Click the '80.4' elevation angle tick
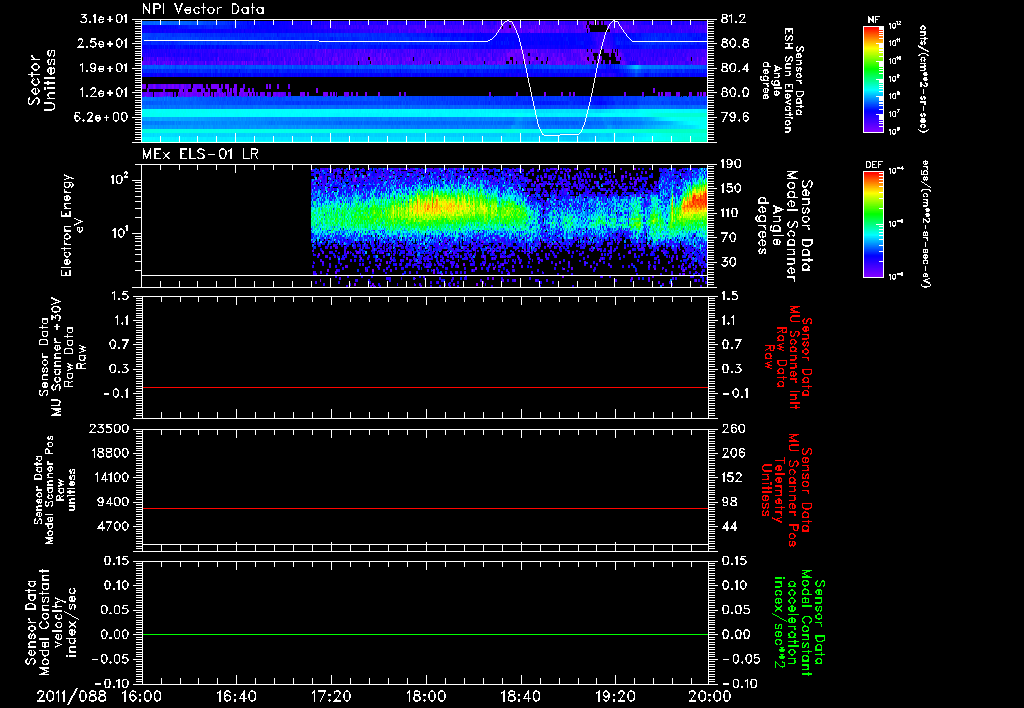 [x=734, y=68]
